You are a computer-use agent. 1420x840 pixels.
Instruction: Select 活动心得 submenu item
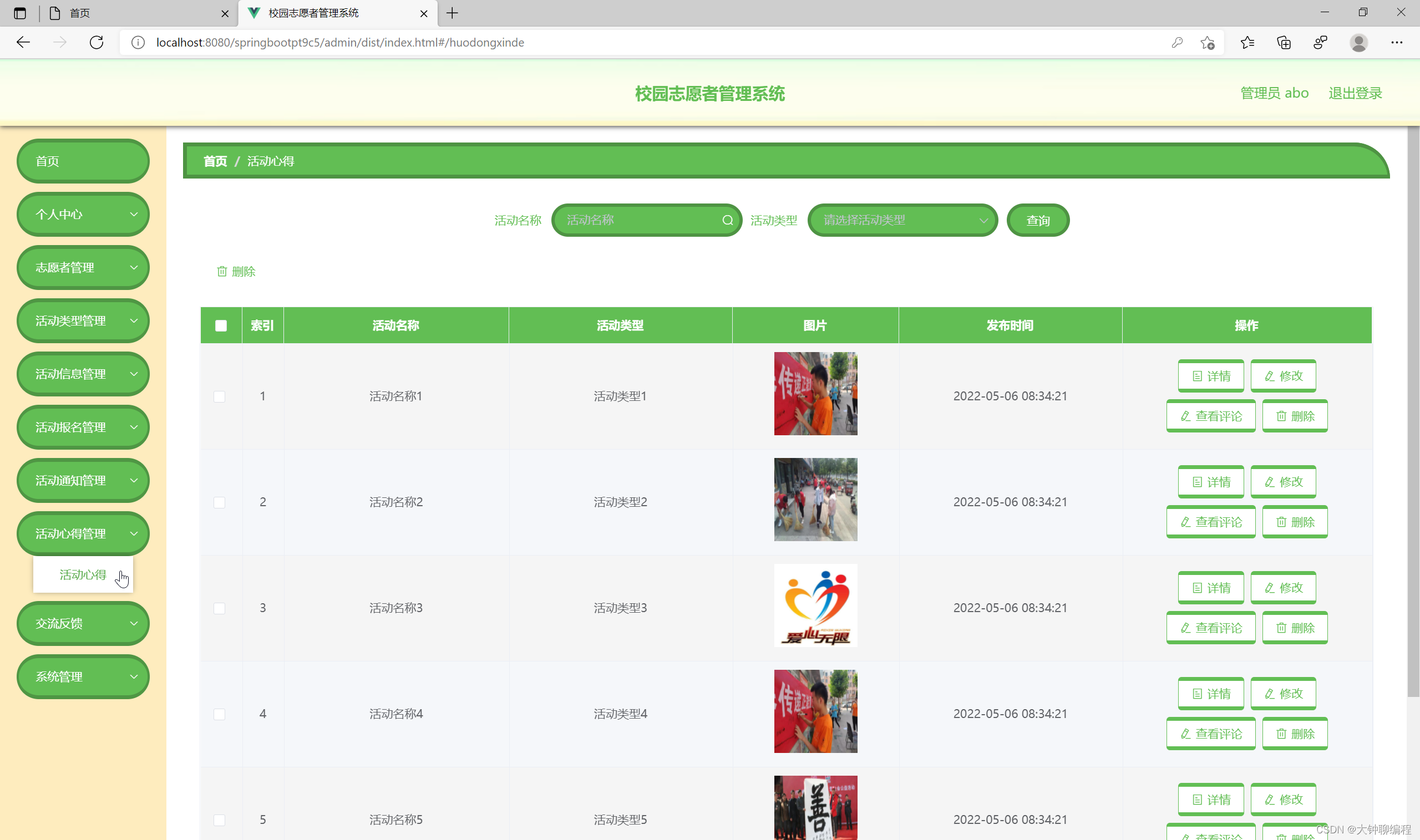point(83,574)
